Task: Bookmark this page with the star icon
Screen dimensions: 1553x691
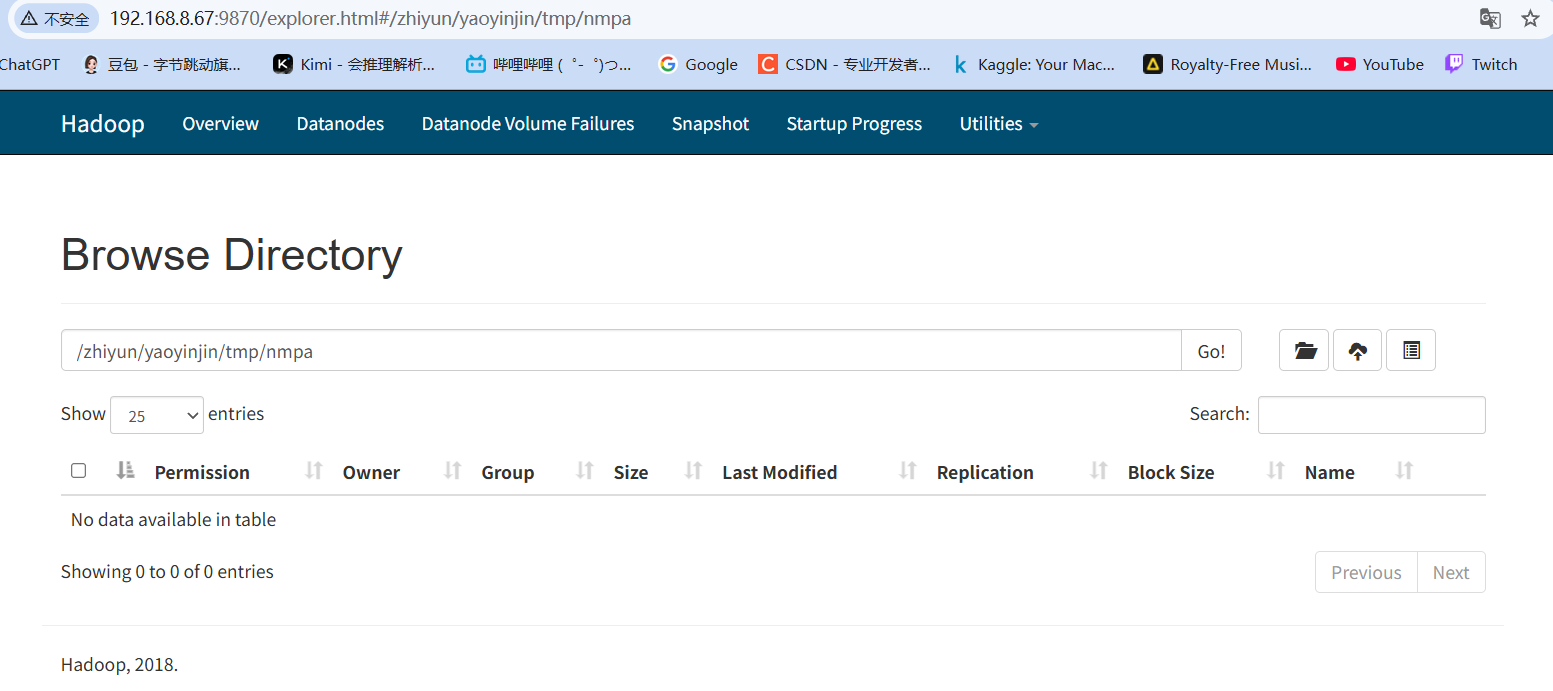Action: pos(1530,19)
